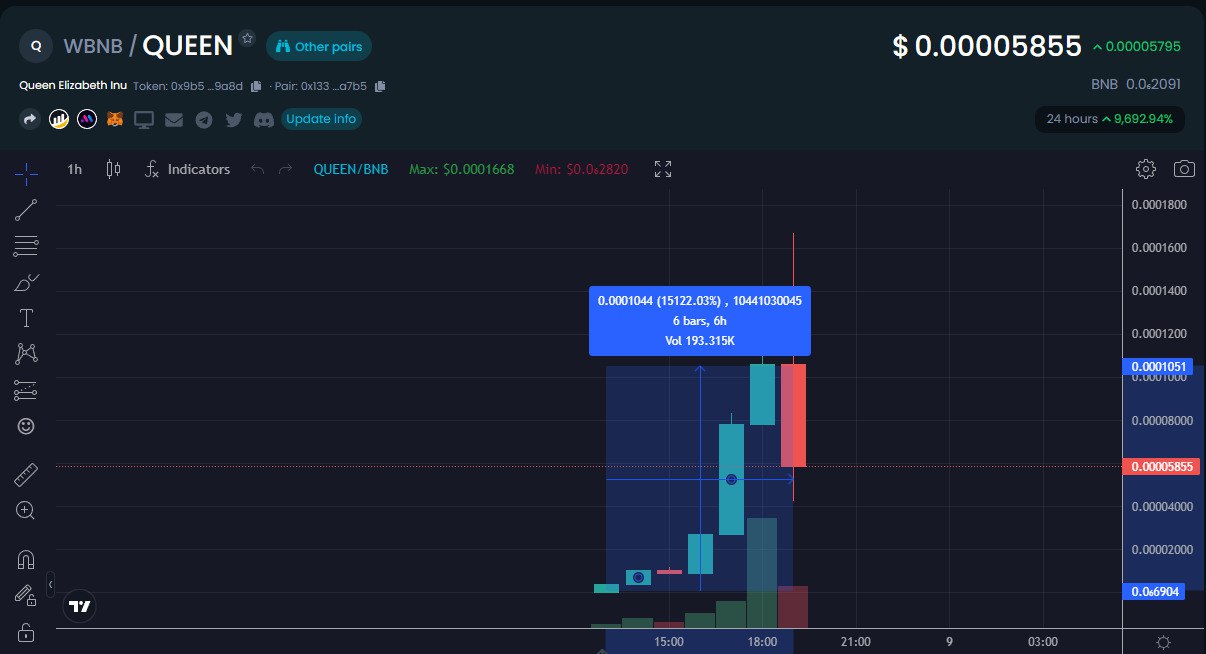Click the 03:00 time axis label

(1042, 641)
